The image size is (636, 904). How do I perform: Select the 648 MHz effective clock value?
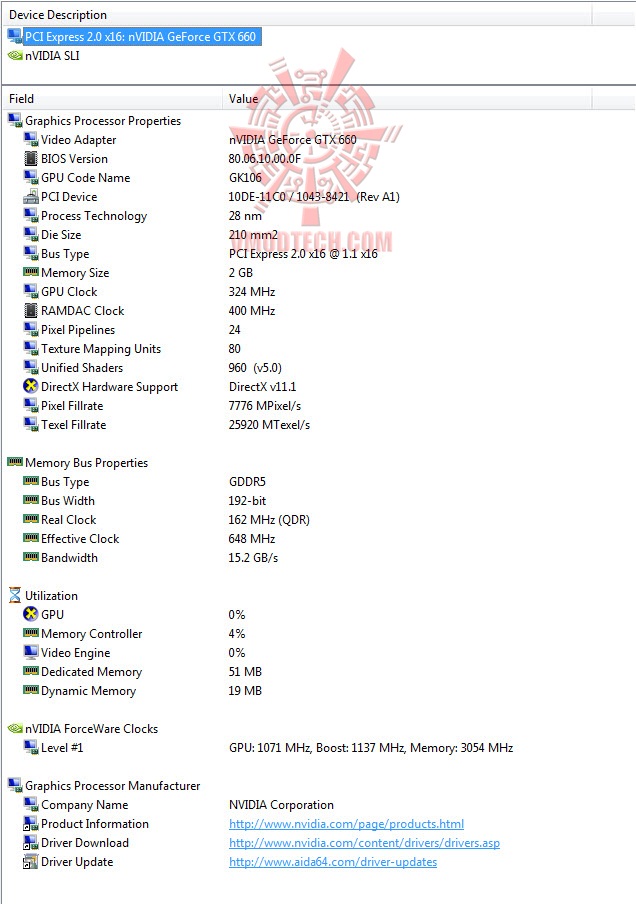click(252, 539)
